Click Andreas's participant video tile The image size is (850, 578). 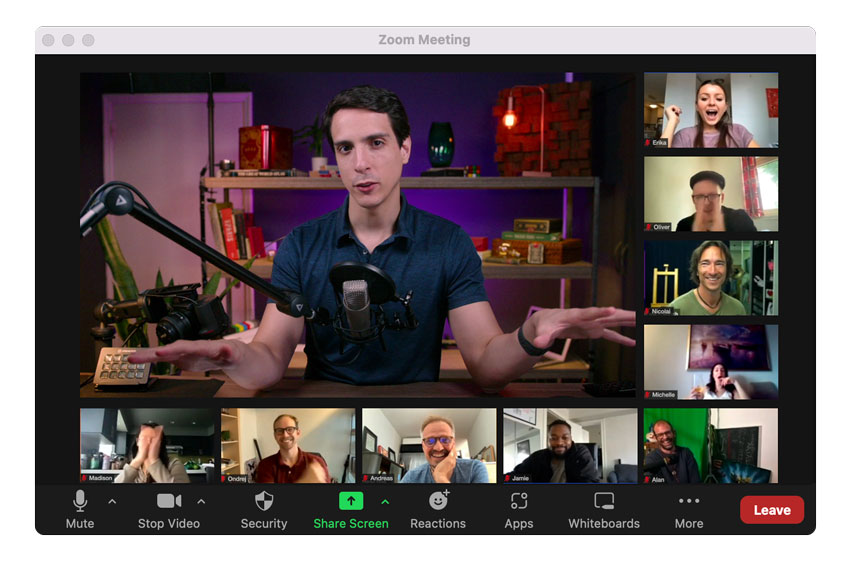[x=429, y=445]
